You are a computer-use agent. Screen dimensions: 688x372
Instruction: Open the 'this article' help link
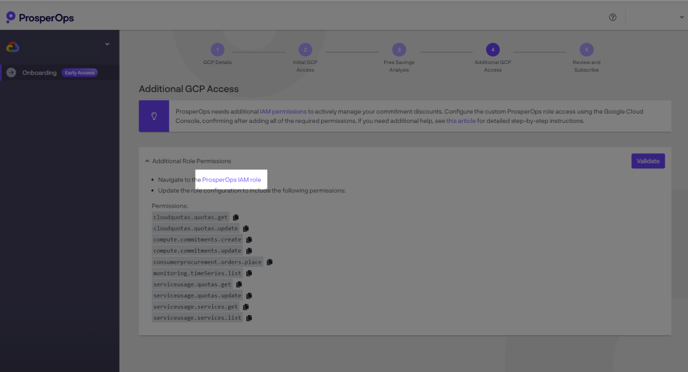coord(461,121)
